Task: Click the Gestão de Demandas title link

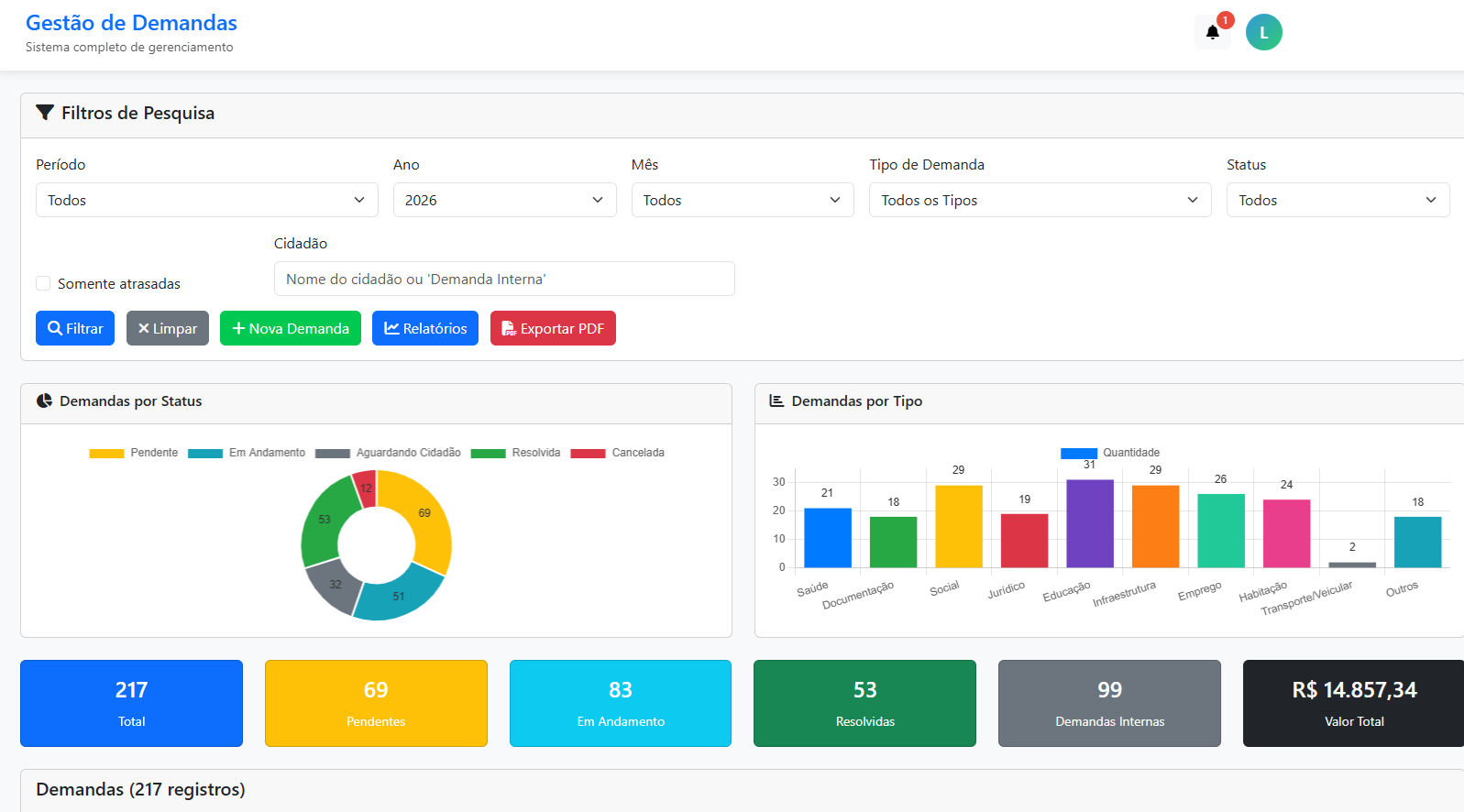Action: tap(131, 23)
